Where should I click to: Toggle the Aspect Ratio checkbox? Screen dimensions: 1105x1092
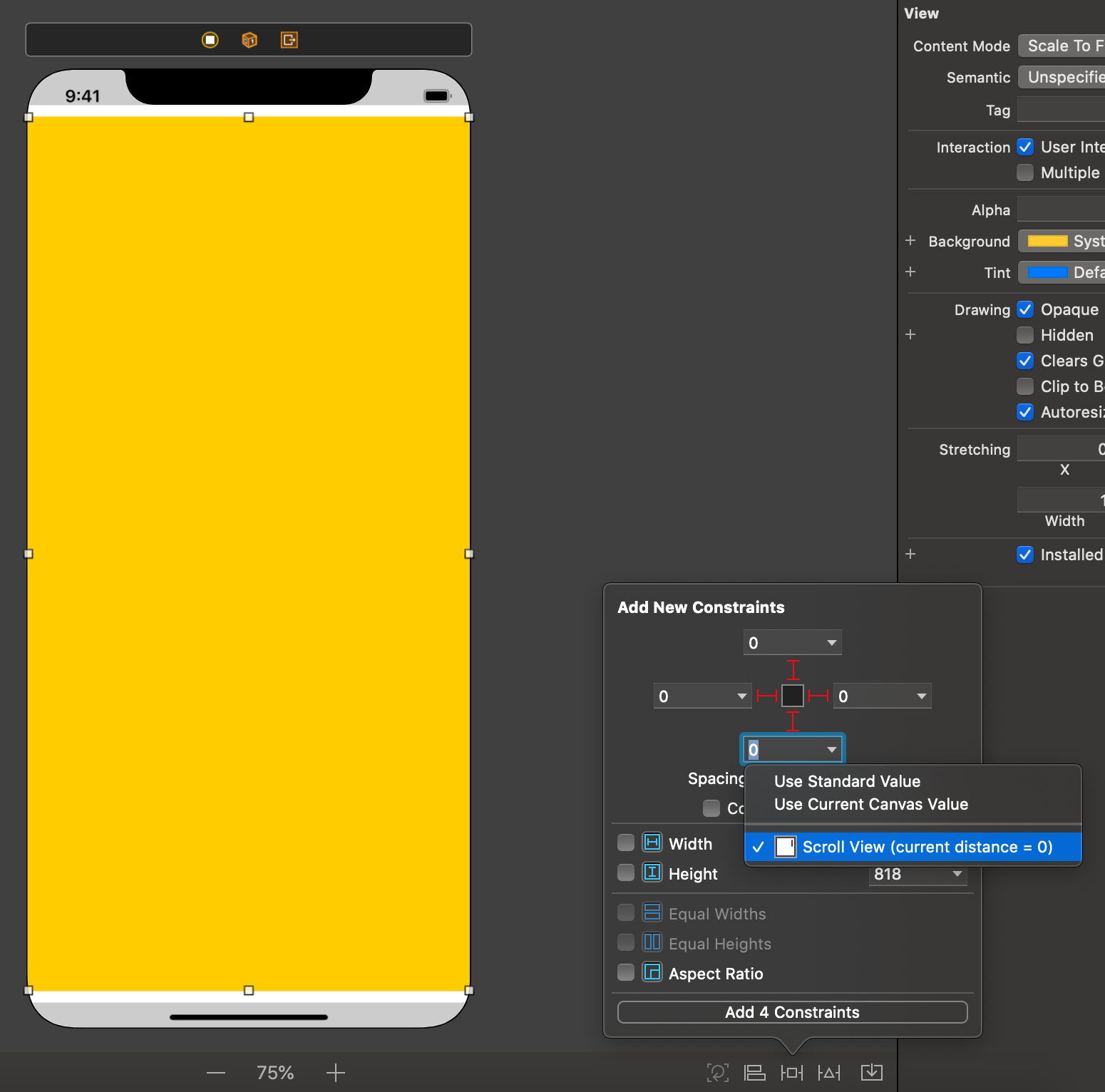[625, 972]
